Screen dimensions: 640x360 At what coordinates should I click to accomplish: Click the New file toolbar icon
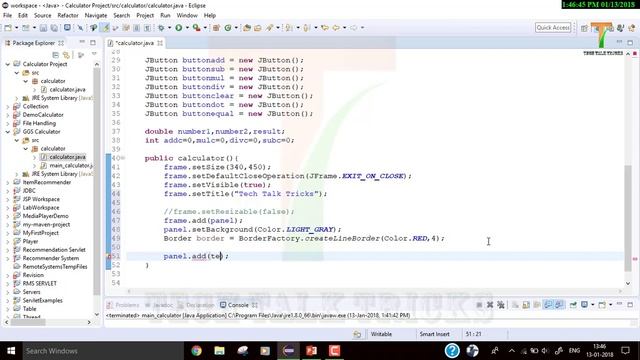(8, 28)
